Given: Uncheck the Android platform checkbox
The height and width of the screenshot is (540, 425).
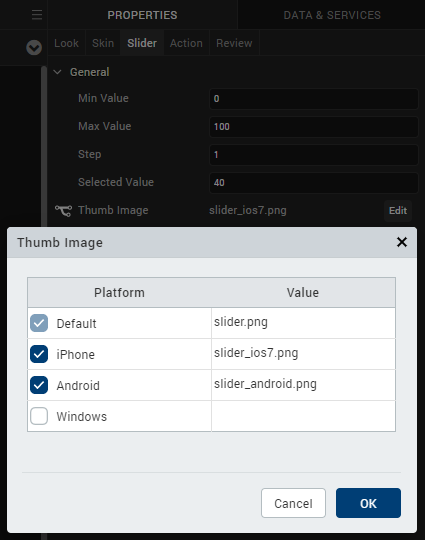Looking at the screenshot, I should pyautogui.click(x=39, y=385).
